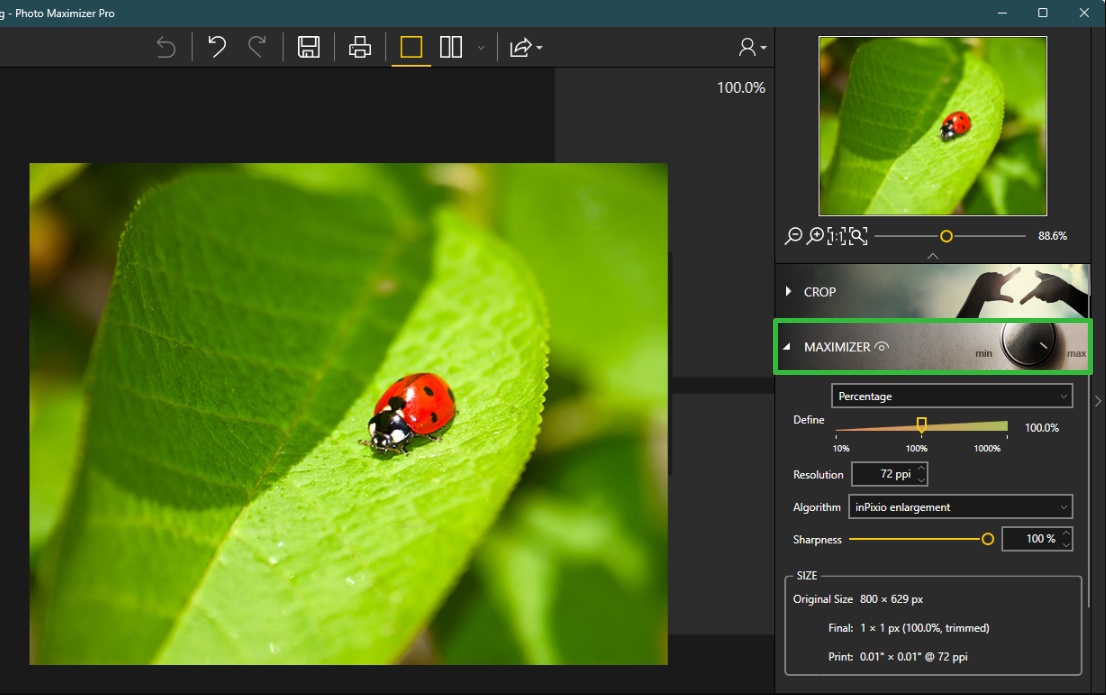Decrease the sharpness value with down arrow
Screen dimensions: 1106x695
tap(1066, 545)
